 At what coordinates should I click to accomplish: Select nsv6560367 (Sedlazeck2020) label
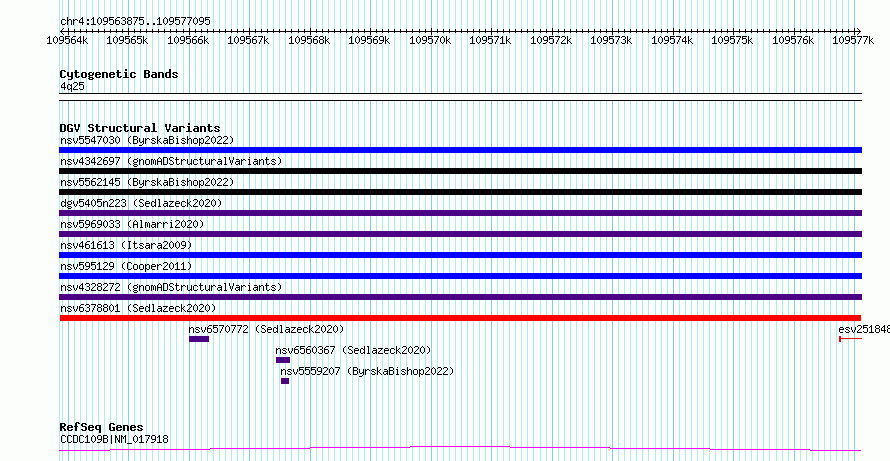[x=353, y=350]
